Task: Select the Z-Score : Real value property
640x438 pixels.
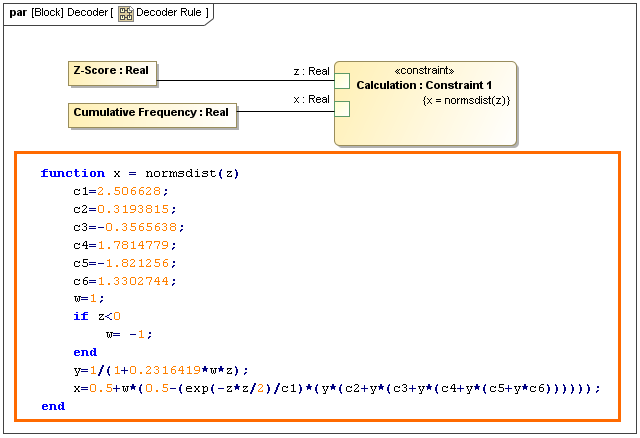Action: point(110,71)
